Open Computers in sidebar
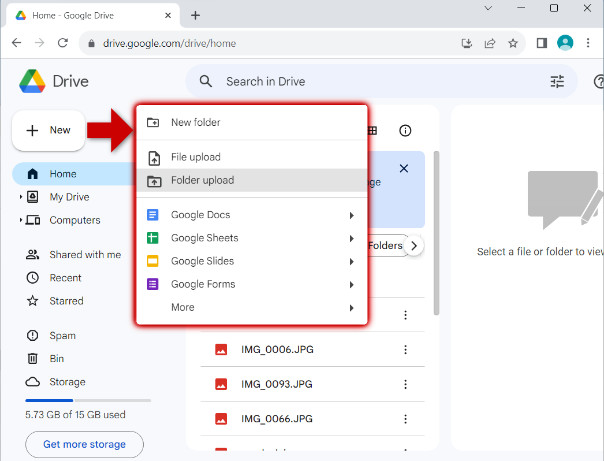Viewport: 604px width, 461px height. (75, 220)
